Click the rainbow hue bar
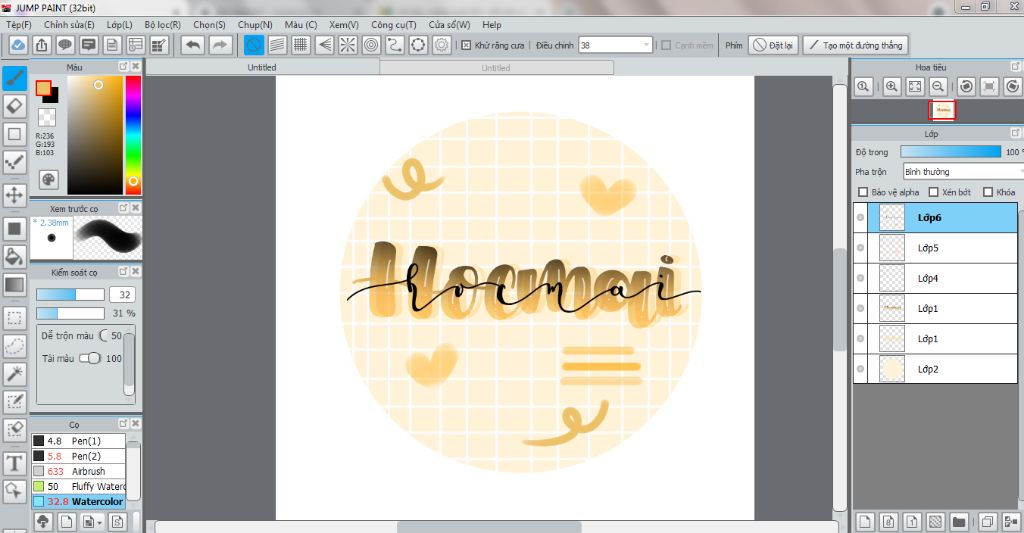 (x=133, y=135)
